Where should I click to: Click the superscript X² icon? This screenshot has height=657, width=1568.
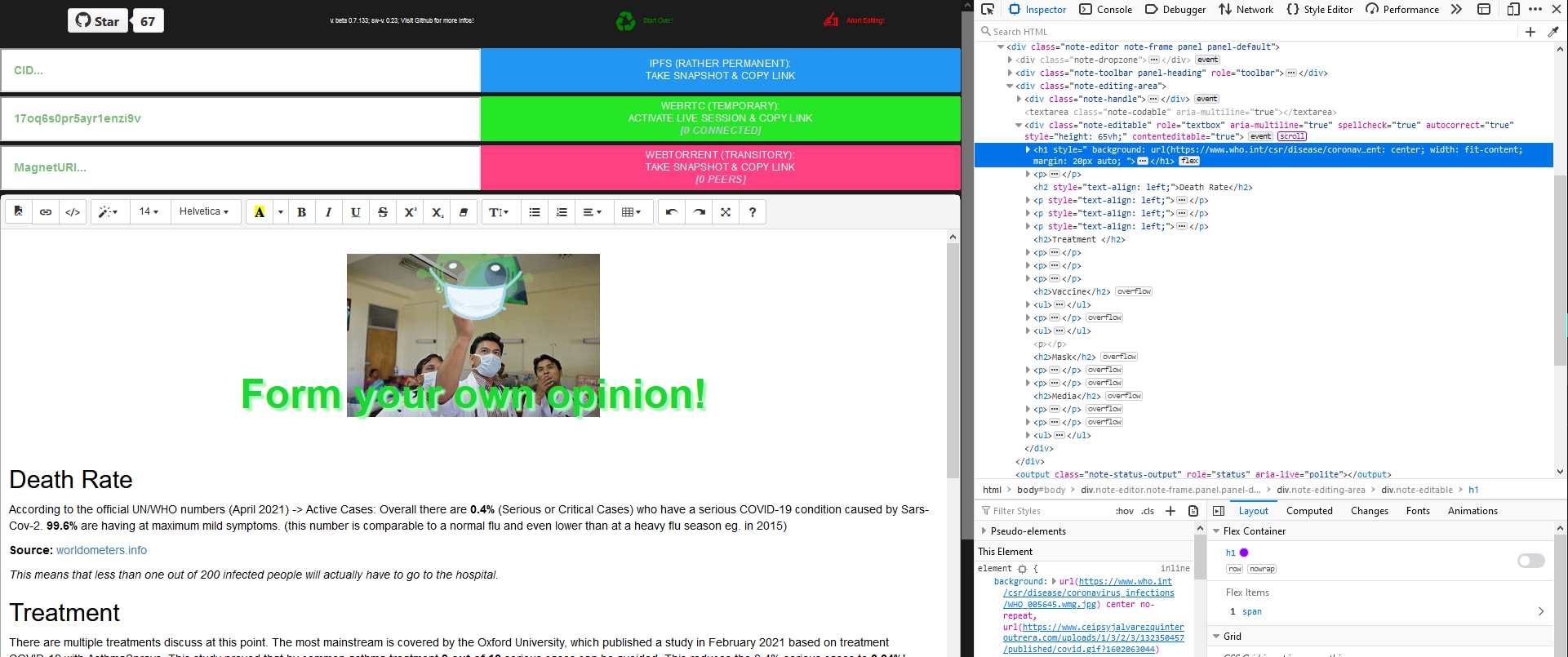point(410,212)
